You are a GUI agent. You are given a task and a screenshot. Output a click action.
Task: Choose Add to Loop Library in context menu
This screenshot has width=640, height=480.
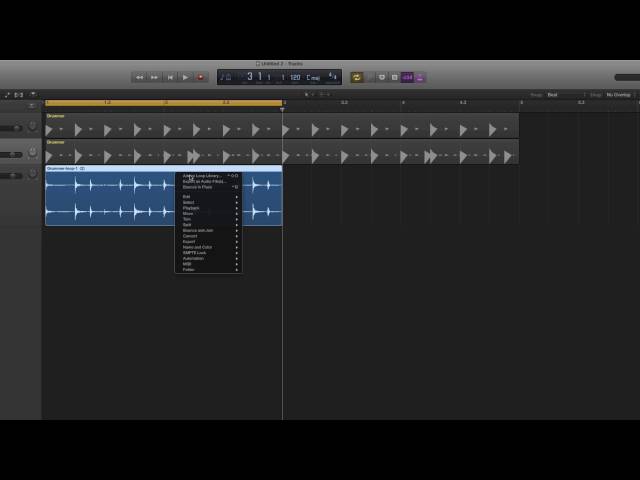[x=209, y=176]
